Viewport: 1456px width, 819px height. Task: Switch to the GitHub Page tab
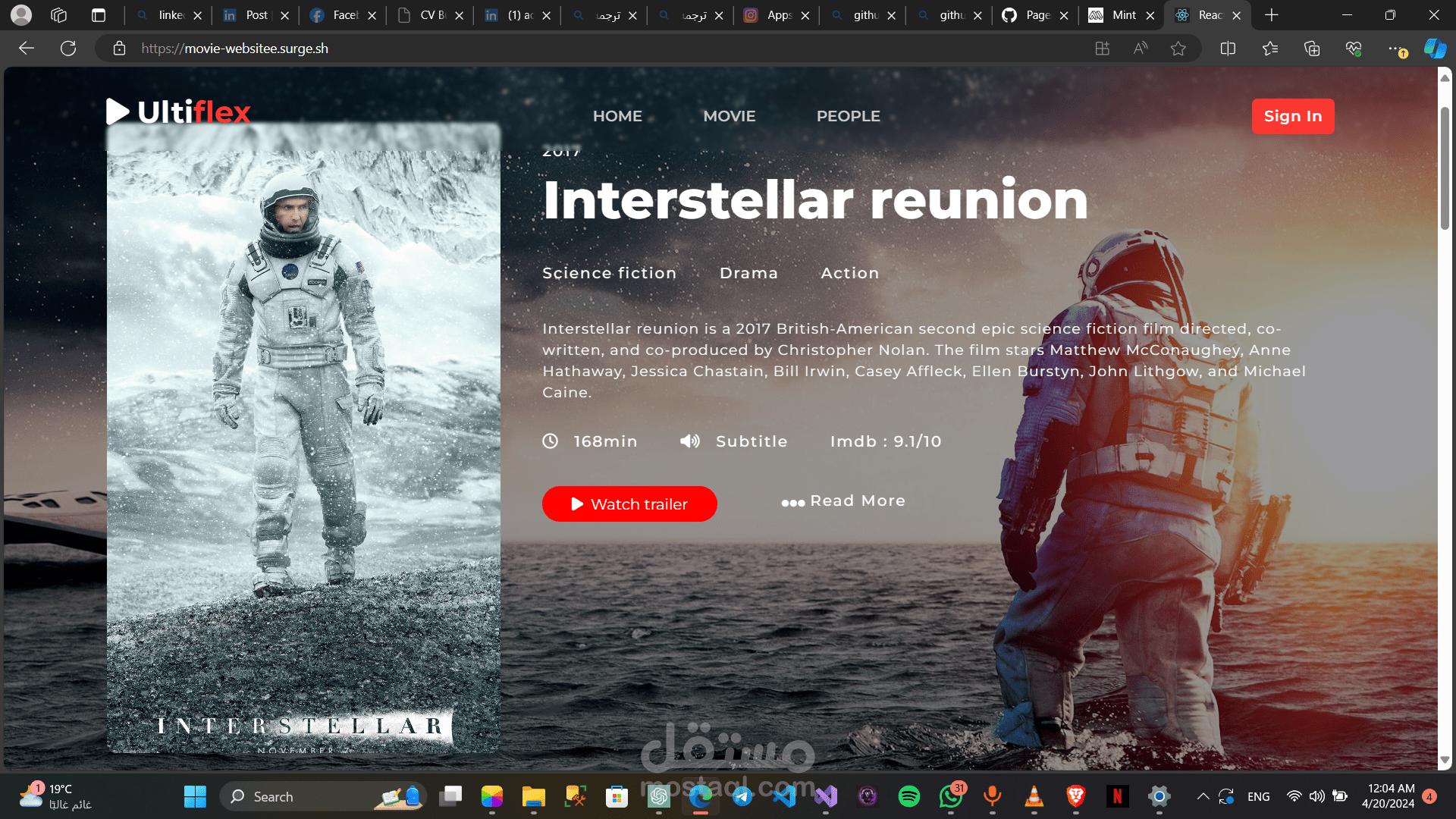[1036, 15]
